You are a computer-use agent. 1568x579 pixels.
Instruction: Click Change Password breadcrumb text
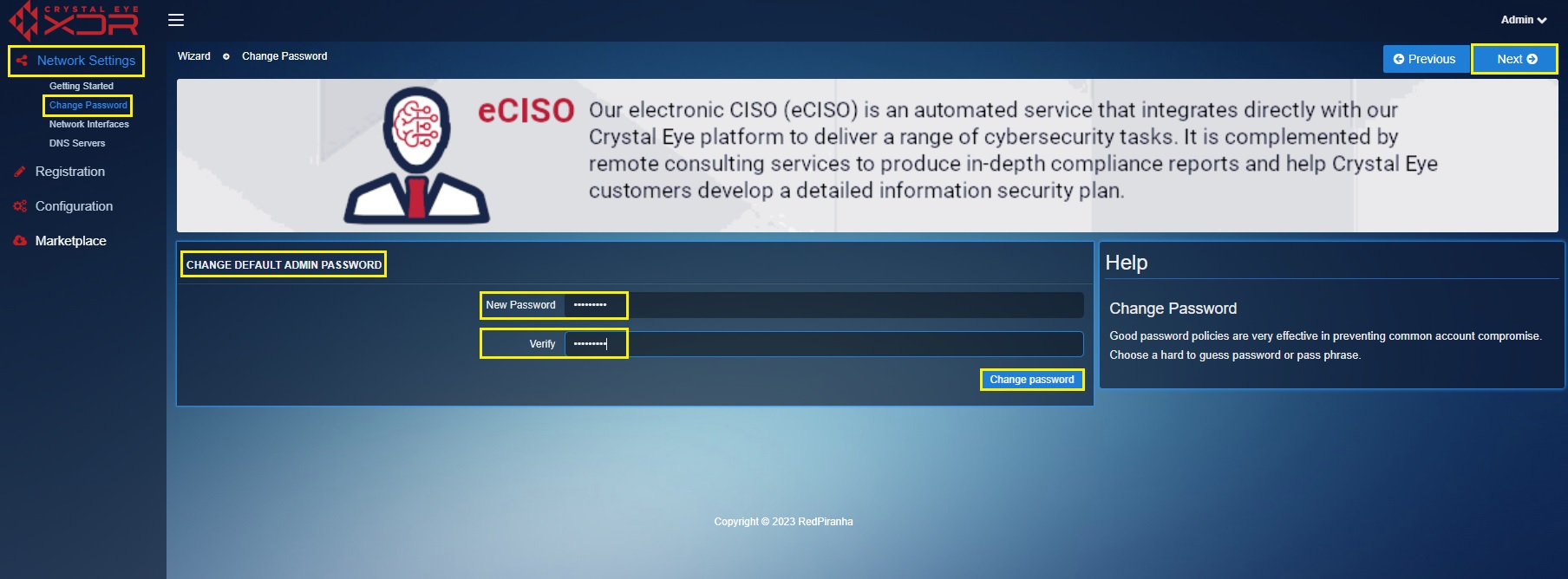pos(284,56)
